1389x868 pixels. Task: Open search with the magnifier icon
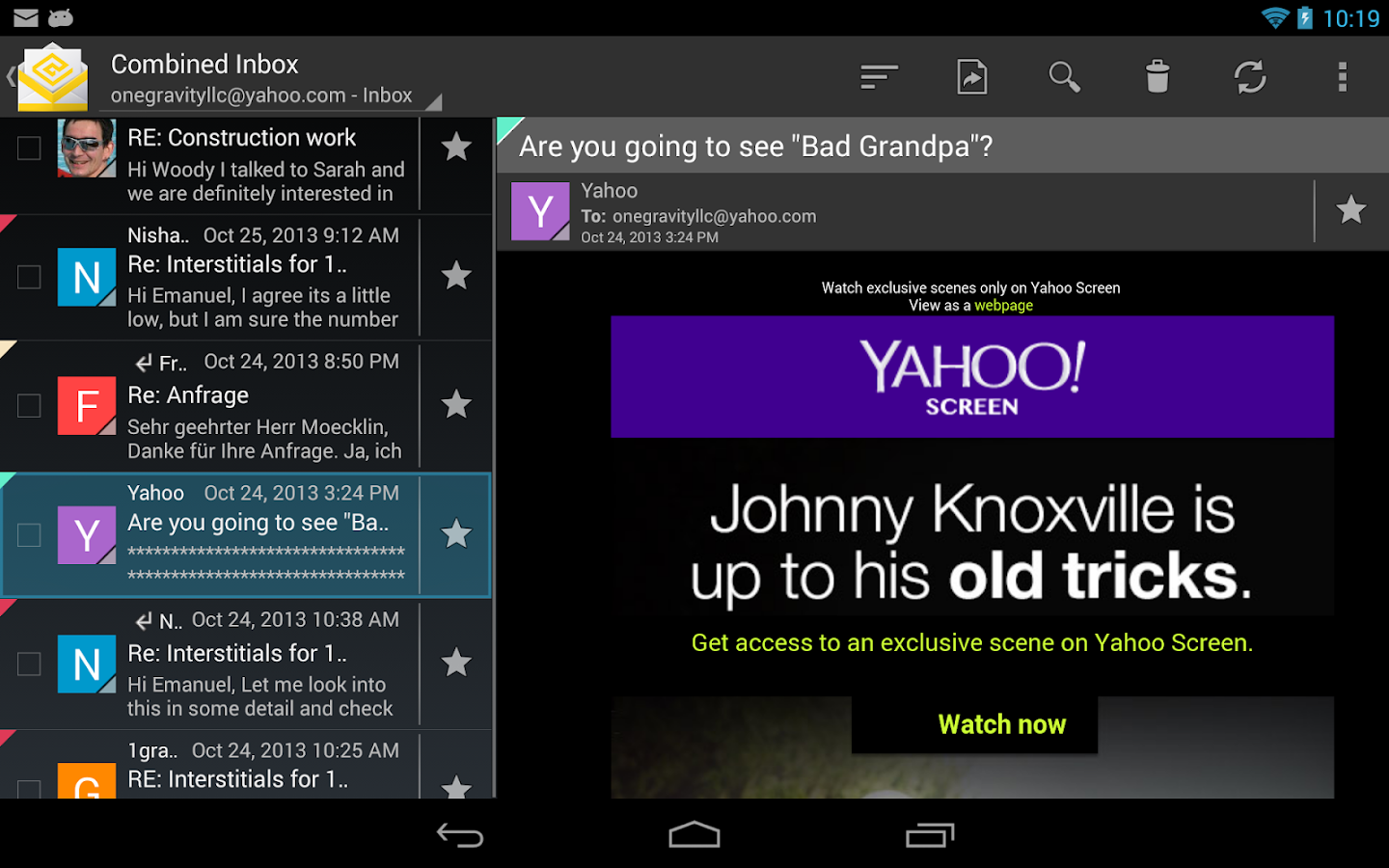(1064, 77)
